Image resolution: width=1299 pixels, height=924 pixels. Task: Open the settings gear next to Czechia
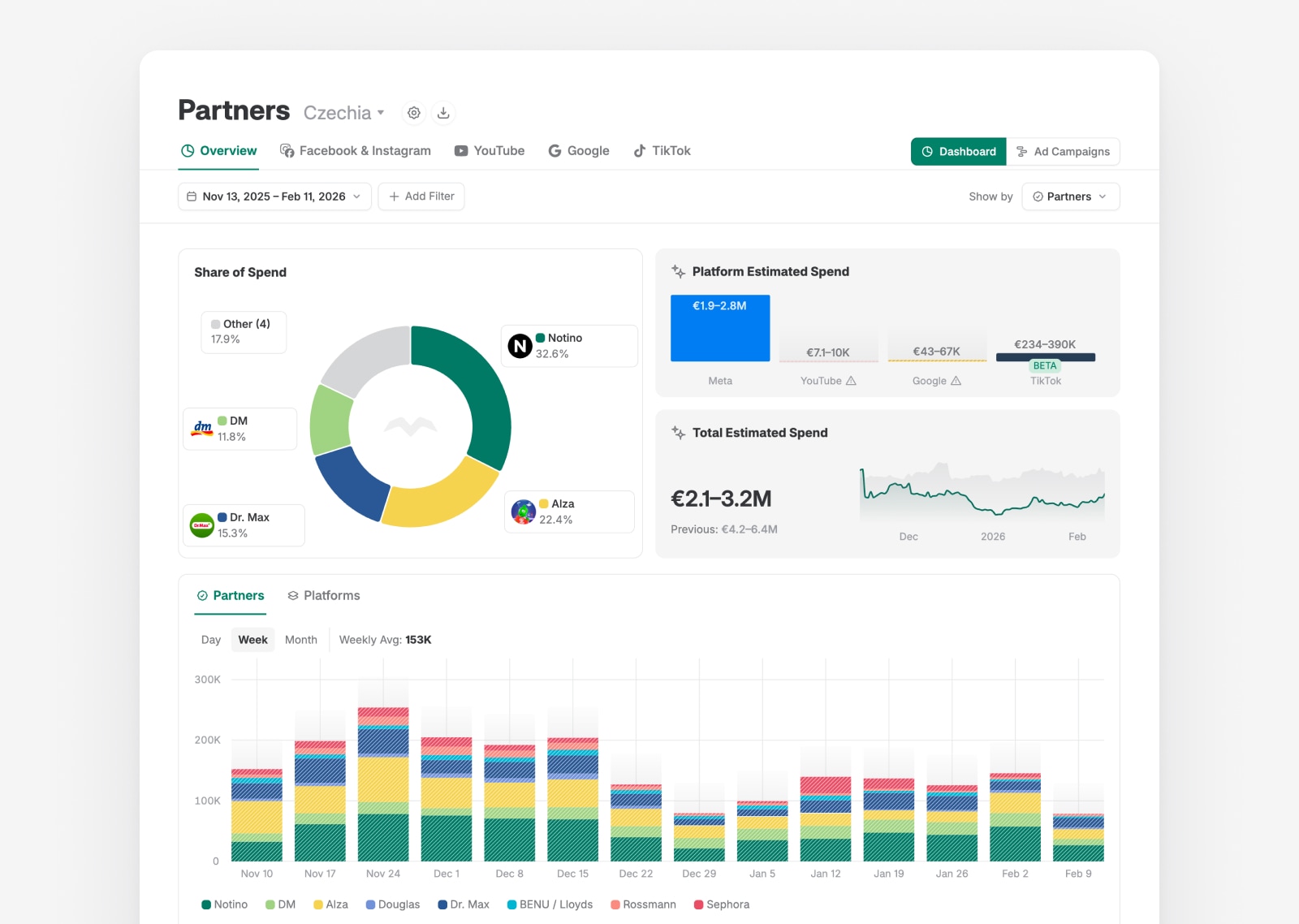click(414, 113)
